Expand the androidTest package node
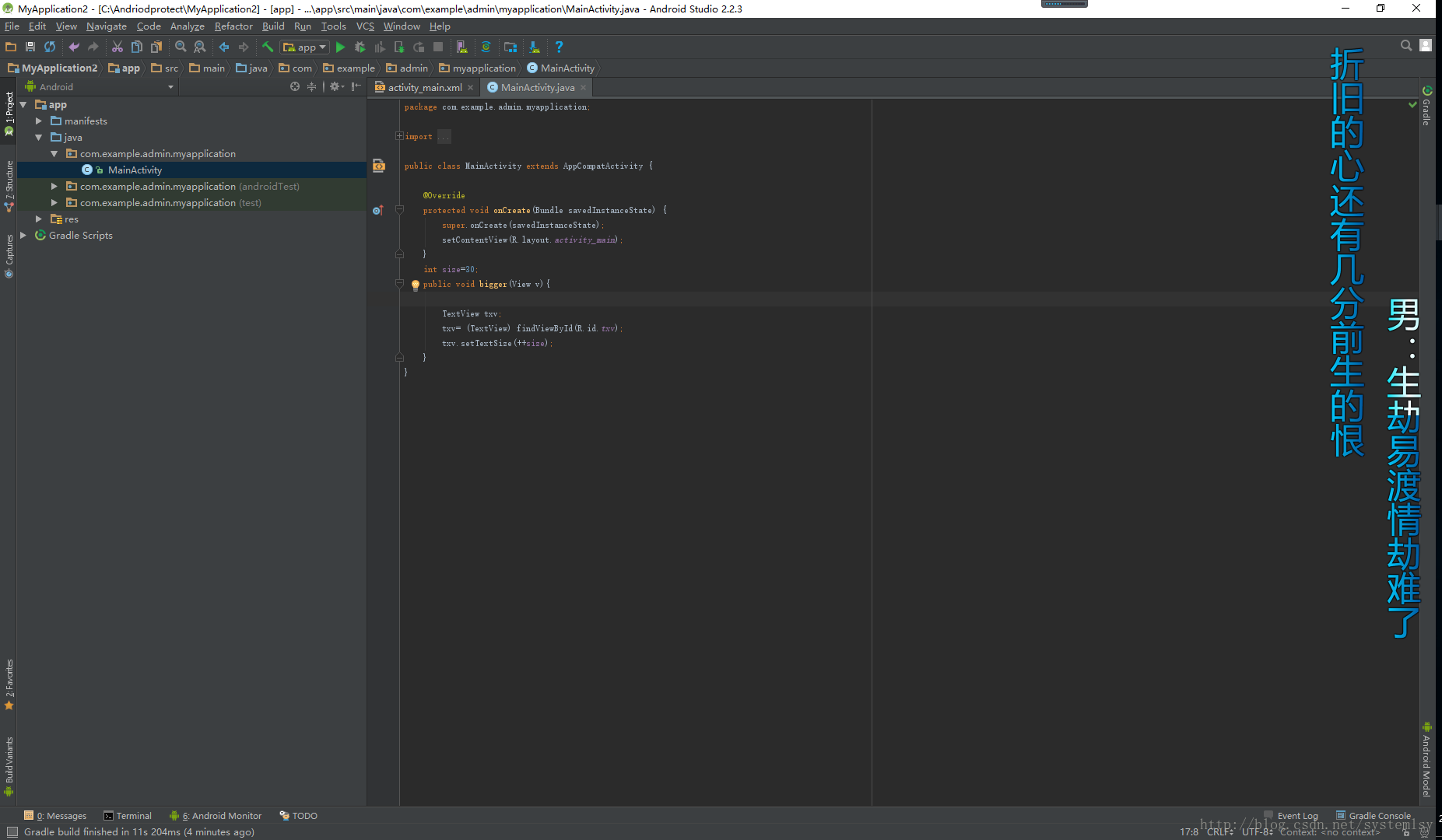 [54, 186]
